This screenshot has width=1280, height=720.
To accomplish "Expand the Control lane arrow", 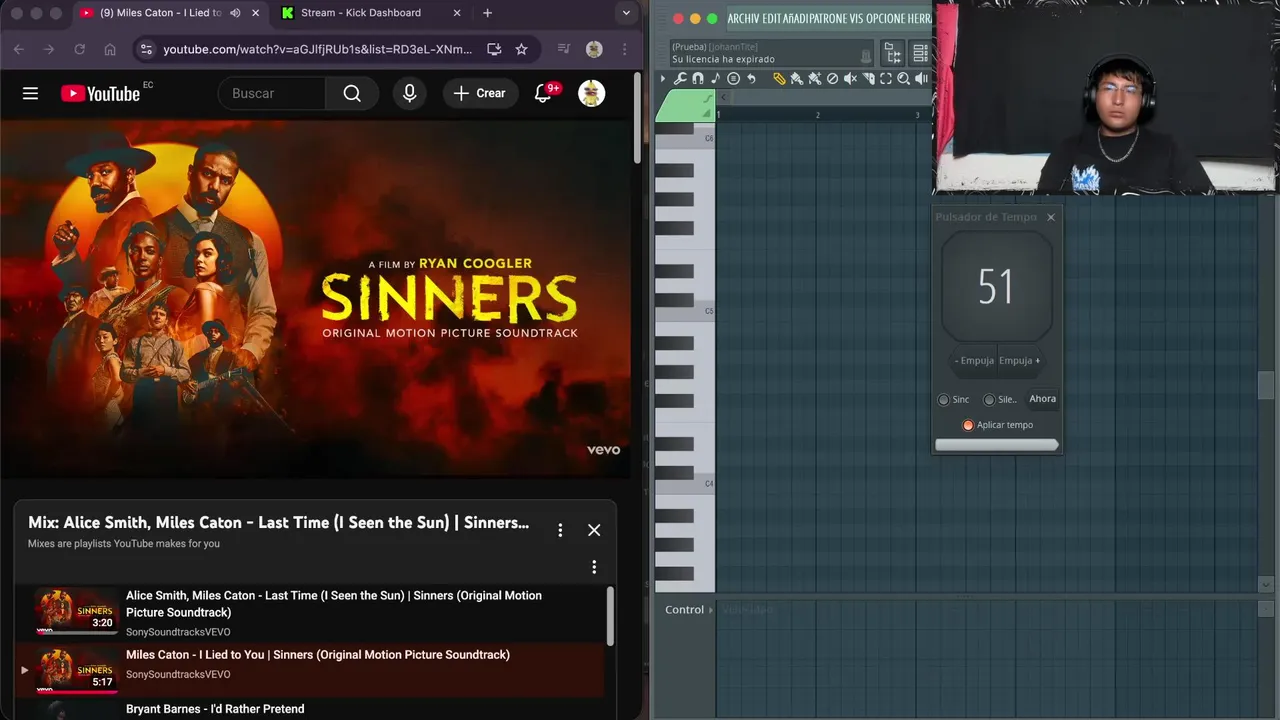I will tap(711, 610).
